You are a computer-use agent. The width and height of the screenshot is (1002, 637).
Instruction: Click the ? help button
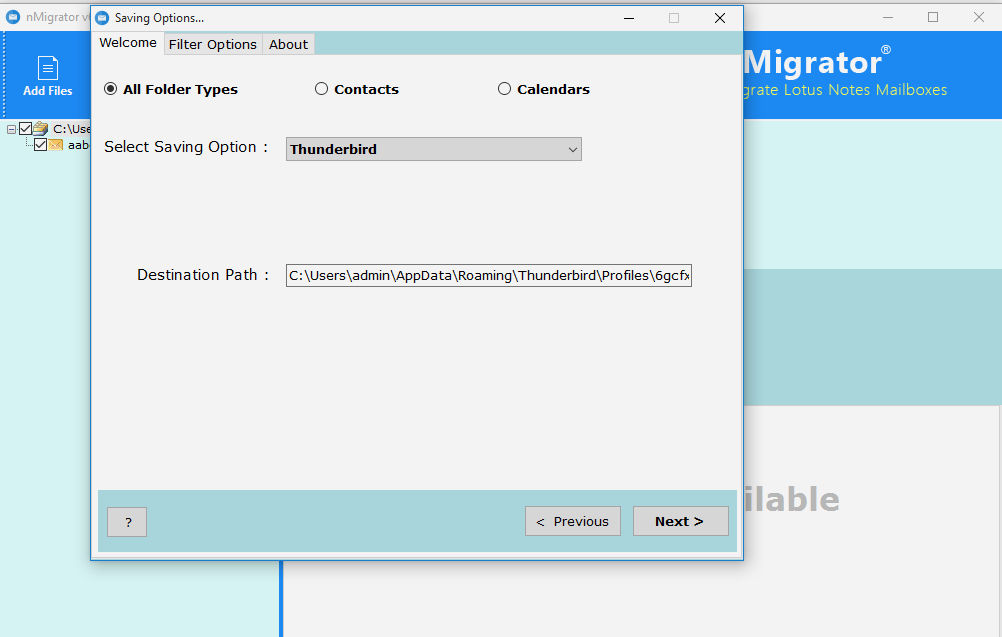[x=127, y=521]
